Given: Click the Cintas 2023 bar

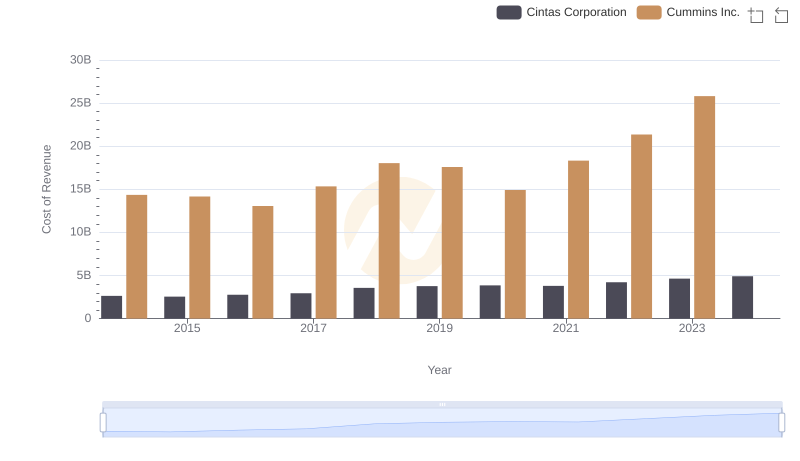Looking at the screenshot, I should (679, 298).
